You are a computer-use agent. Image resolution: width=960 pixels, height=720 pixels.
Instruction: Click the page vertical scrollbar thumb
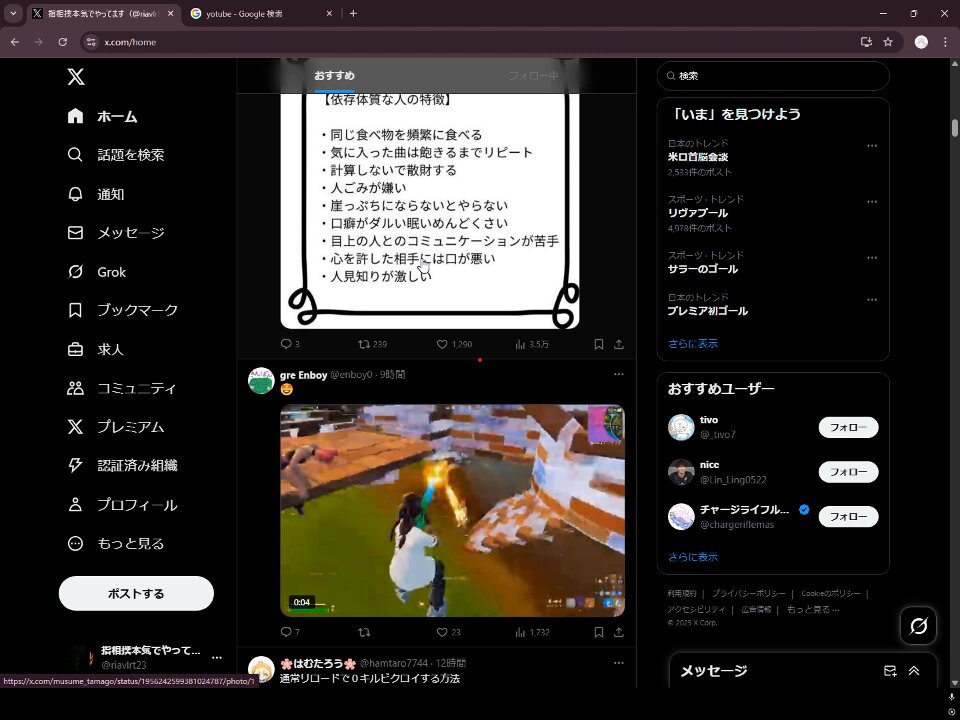pos(954,128)
